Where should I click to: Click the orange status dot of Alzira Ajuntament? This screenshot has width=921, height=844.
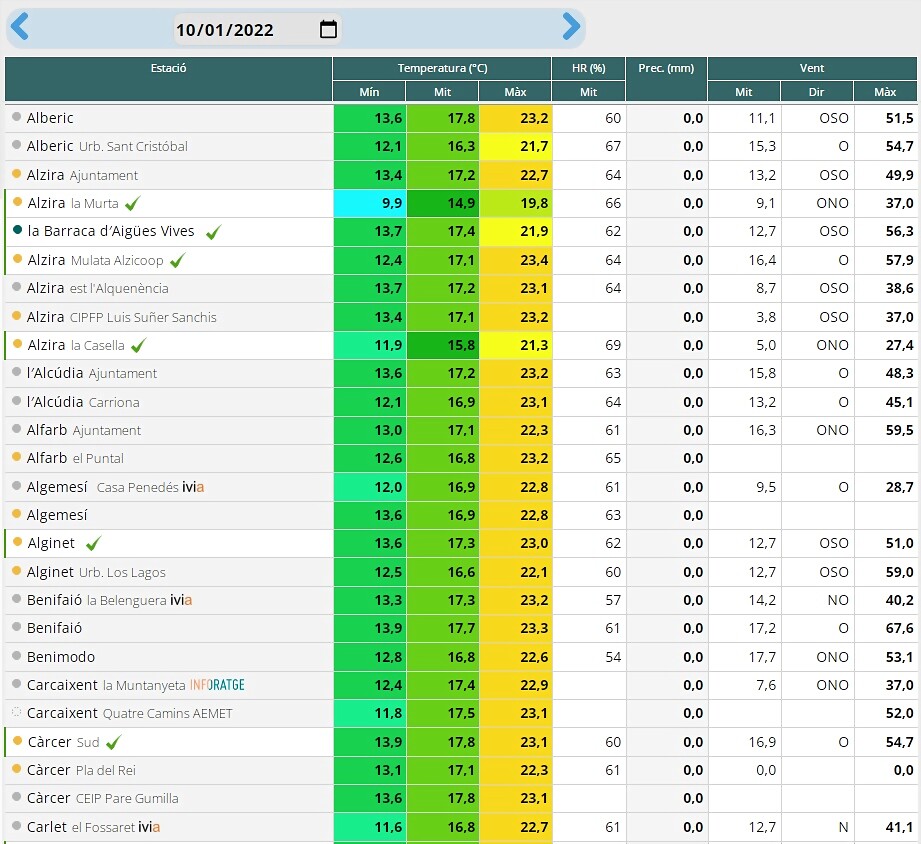pyautogui.click(x=16, y=174)
